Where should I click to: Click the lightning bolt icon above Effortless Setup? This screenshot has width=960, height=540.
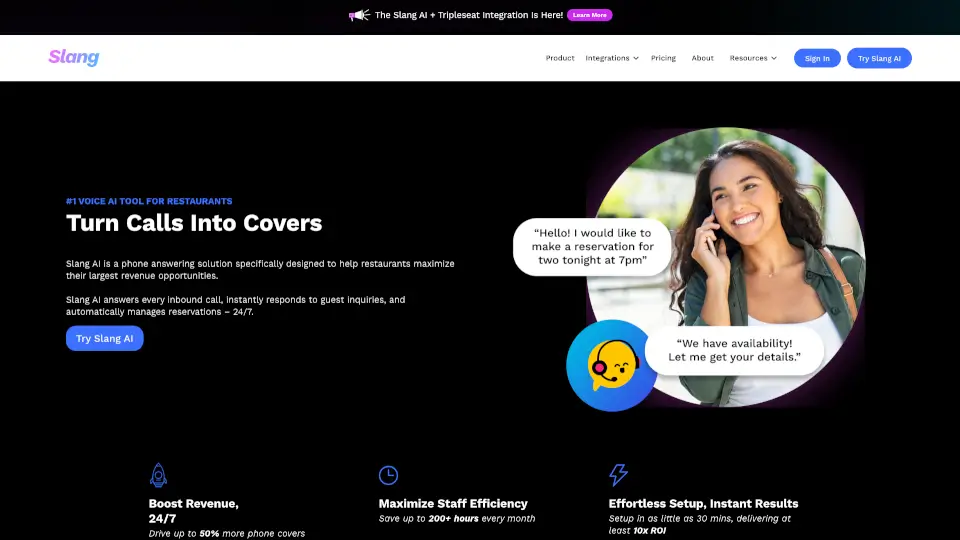pos(618,474)
